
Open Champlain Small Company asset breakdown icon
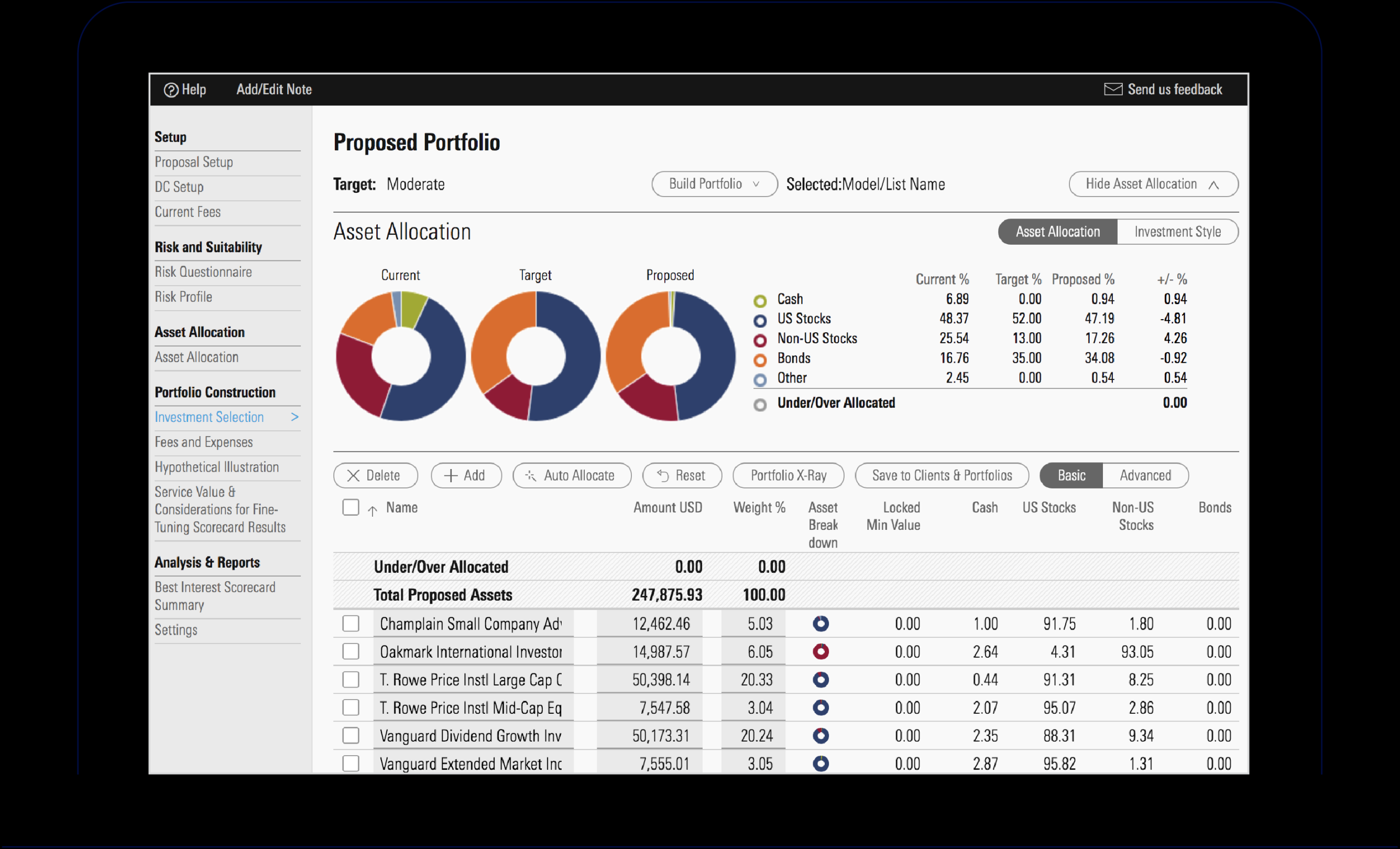pos(821,624)
